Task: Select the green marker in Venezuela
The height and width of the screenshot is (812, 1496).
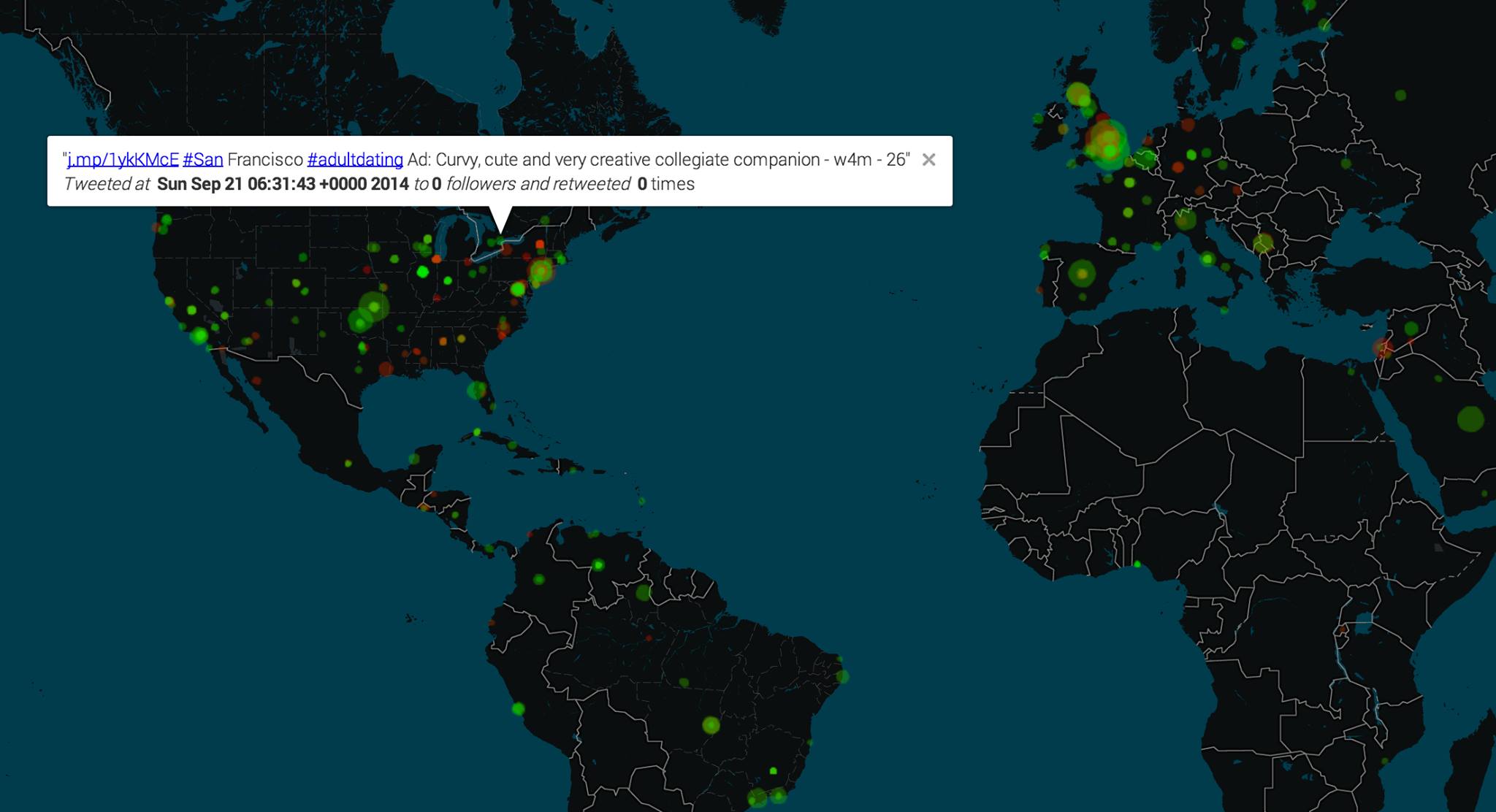Action: [598, 564]
